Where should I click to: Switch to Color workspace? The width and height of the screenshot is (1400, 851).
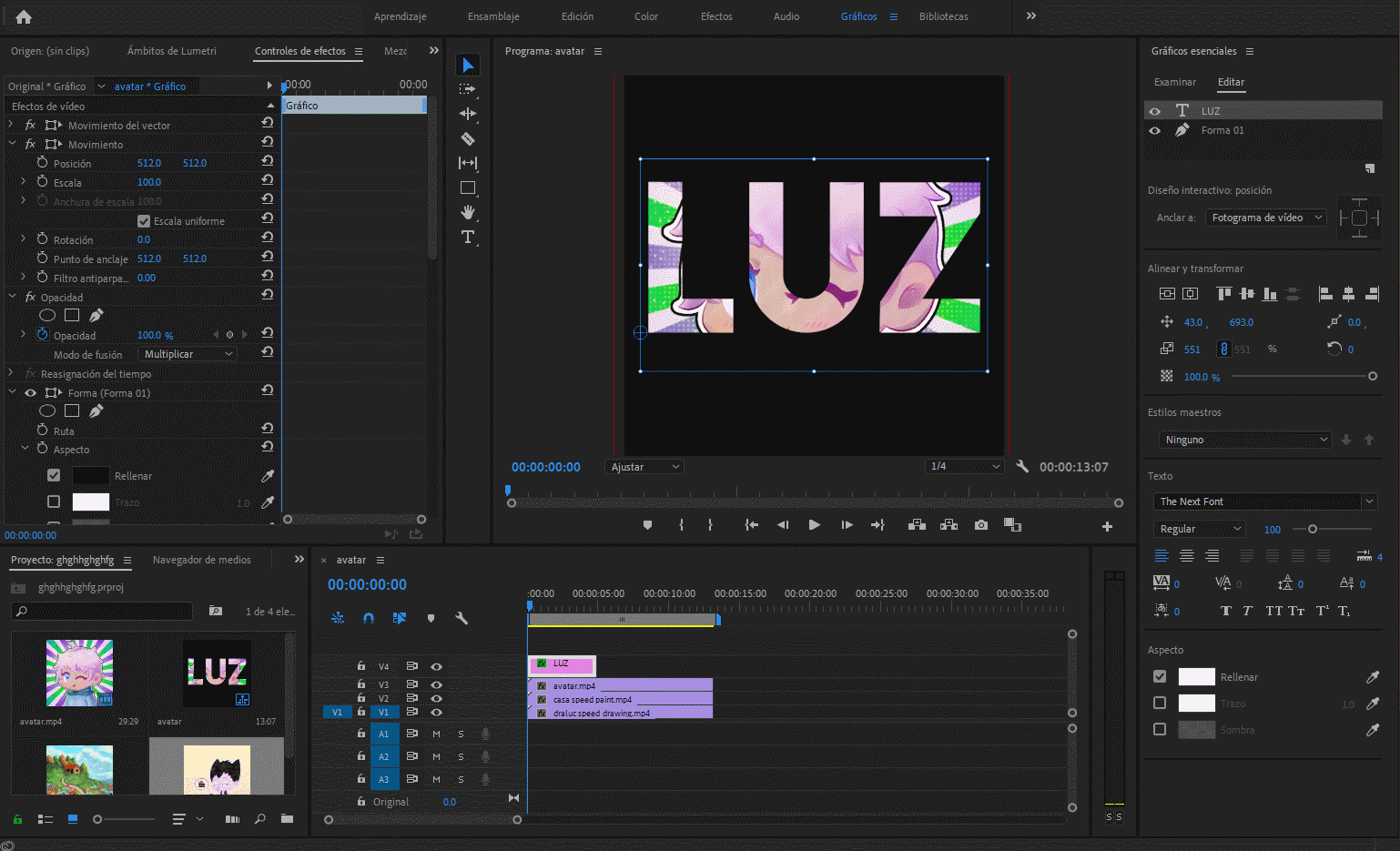[646, 16]
